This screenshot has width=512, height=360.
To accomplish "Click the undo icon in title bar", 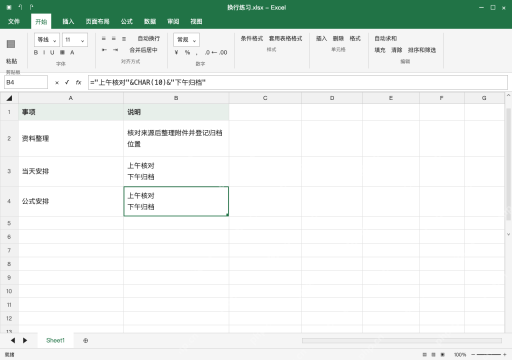I will pyautogui.click(x=20, y=7).
